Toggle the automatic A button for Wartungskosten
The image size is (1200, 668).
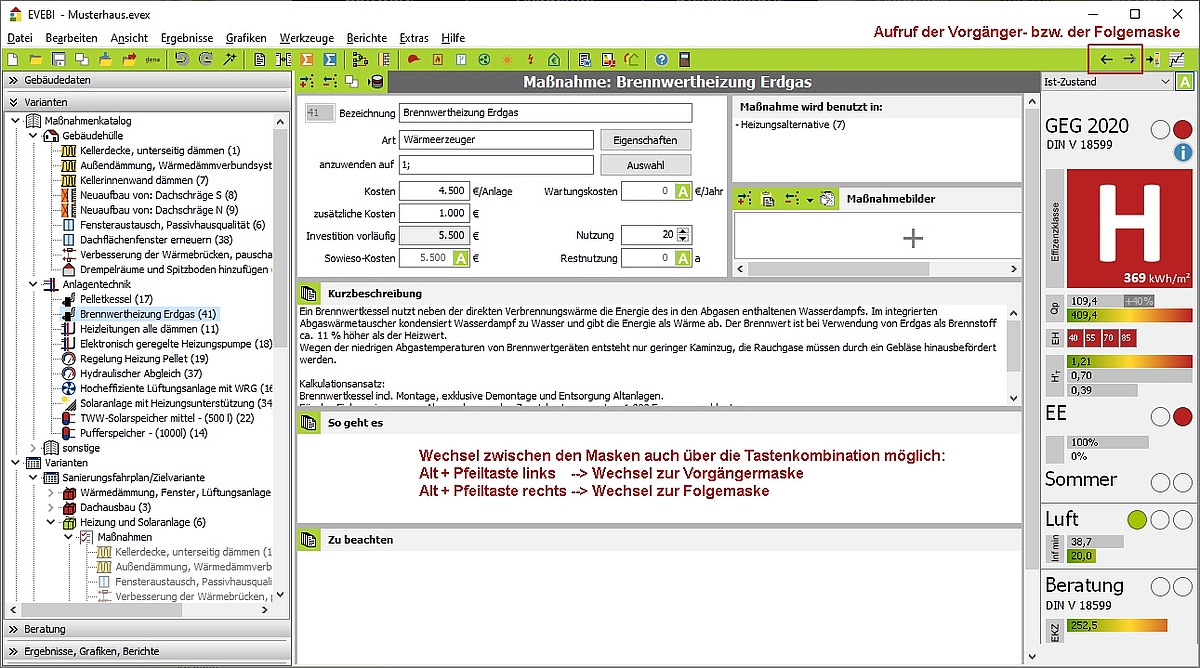tap(683, 190)
